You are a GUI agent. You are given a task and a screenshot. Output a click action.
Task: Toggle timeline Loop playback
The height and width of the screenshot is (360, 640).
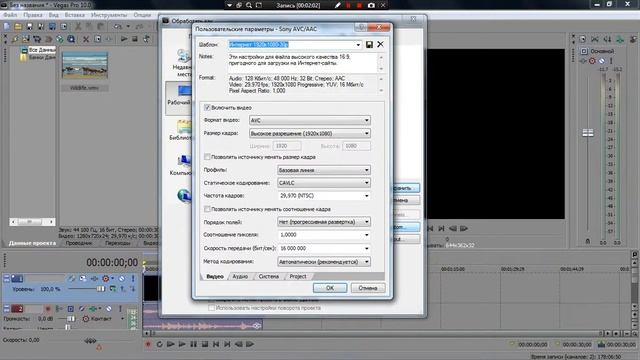pos(159,344)
